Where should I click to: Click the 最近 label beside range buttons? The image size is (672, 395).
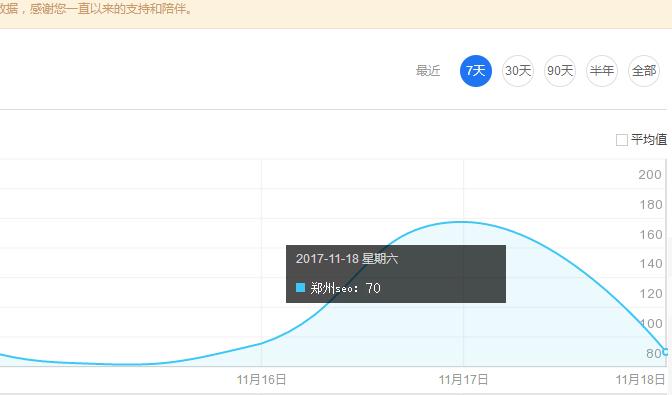(x=428, y=71)
